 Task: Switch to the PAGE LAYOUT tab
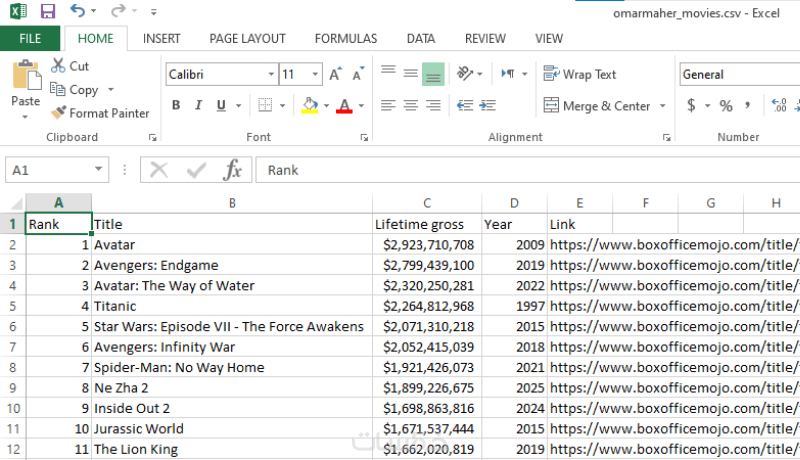tap(247, 39)
